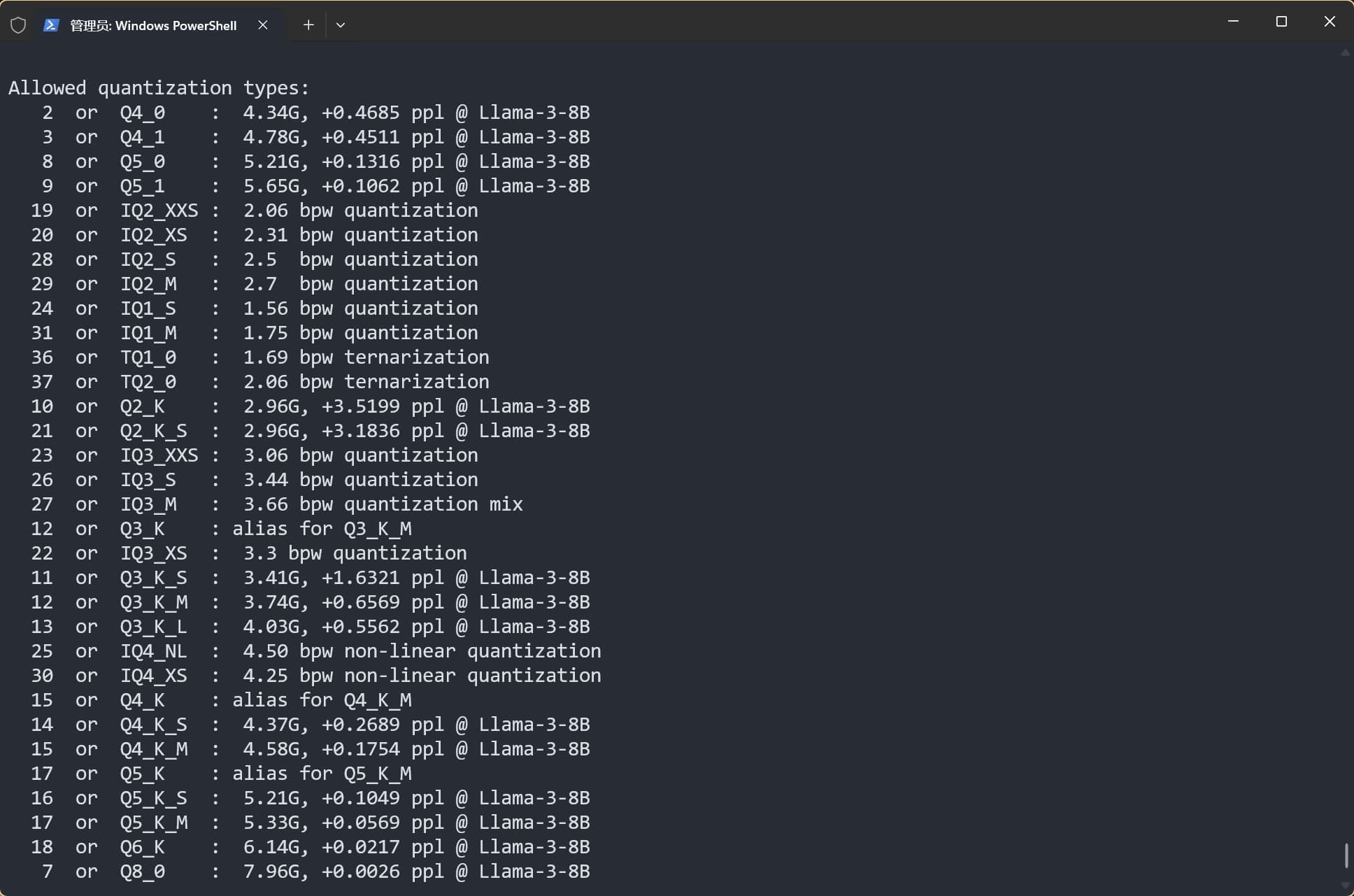1354x896 pixels.
Task: Open a new tab with the plus button
Action: [308, 25]
